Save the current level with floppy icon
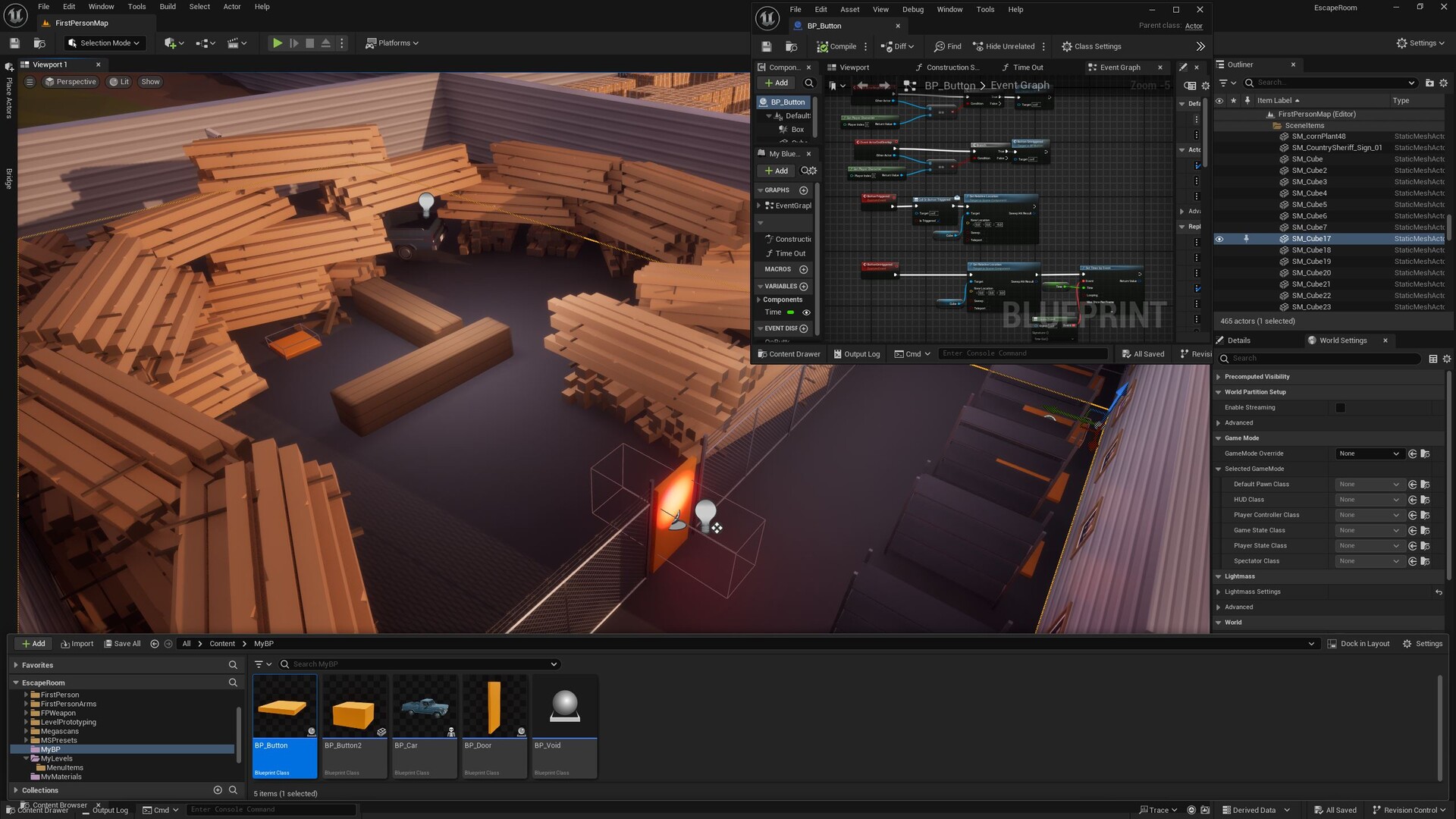 point(14,43)
